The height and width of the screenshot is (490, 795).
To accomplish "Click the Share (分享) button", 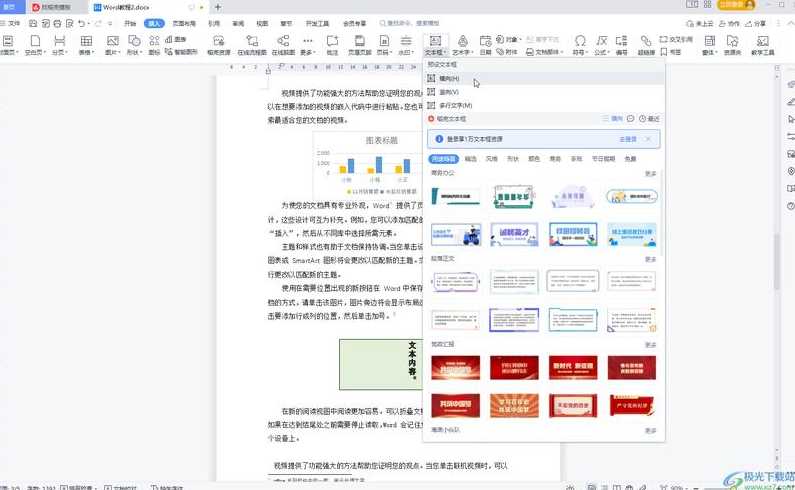I will pos(755,23).
